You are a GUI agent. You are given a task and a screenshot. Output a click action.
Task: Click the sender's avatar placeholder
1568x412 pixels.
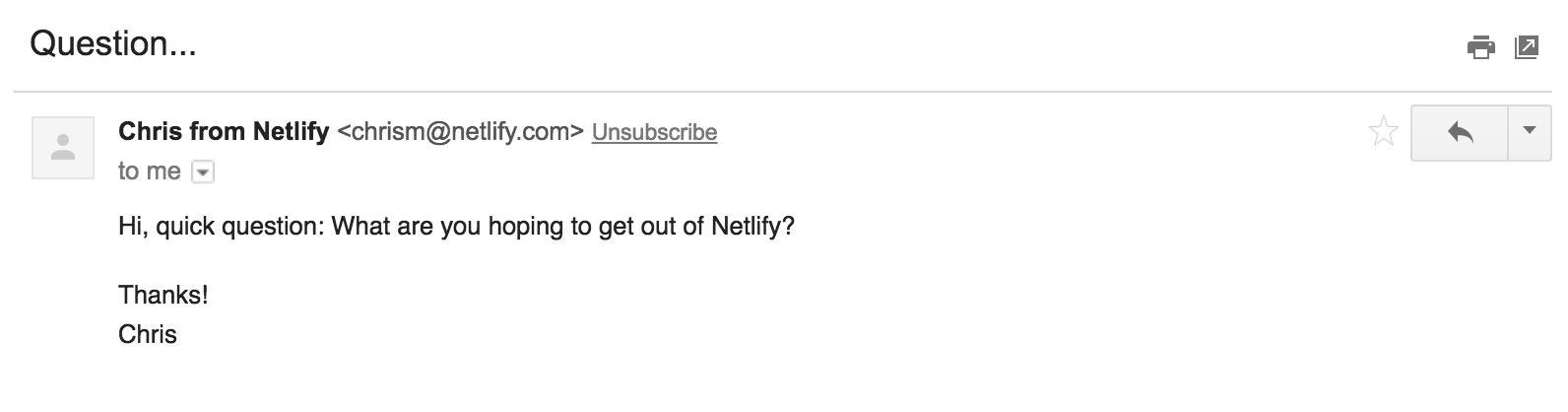coord(63,148)
